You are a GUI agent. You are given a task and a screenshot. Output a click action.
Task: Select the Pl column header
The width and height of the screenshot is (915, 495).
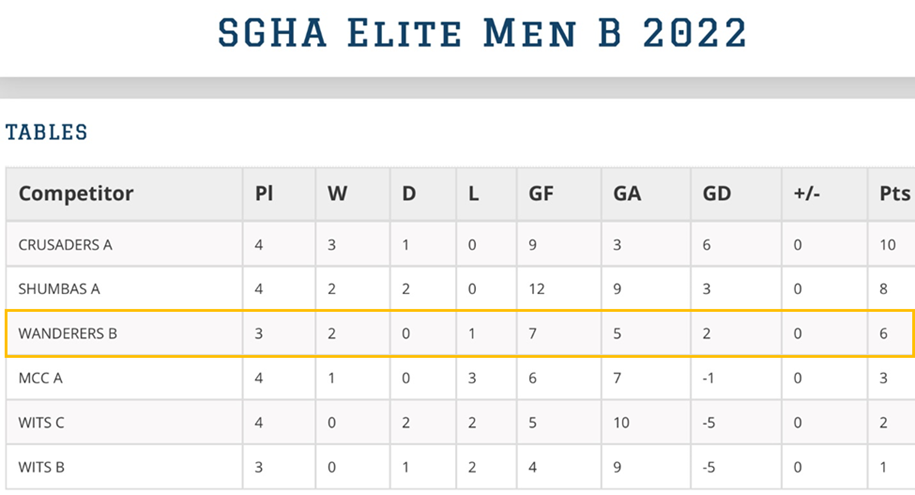pos(264,193)
